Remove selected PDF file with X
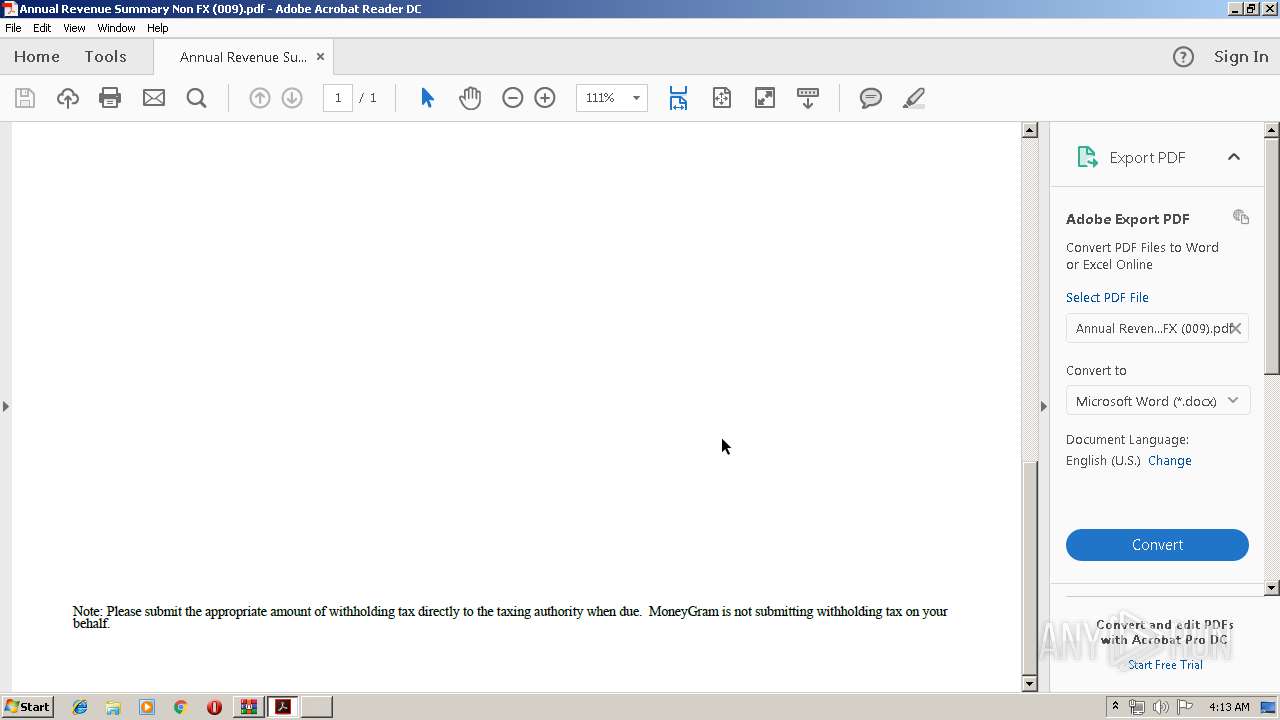 pyautogui.click(x=1236, y=328)
